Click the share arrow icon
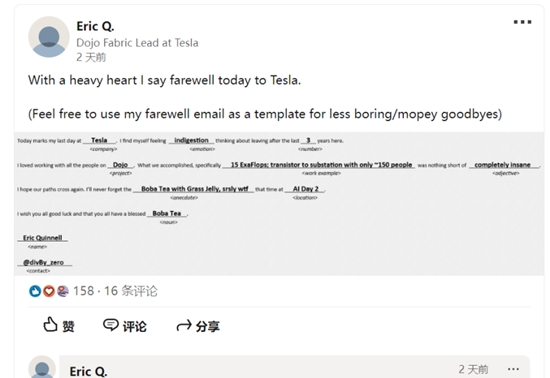The image size is (550, 378). [184, 326]
